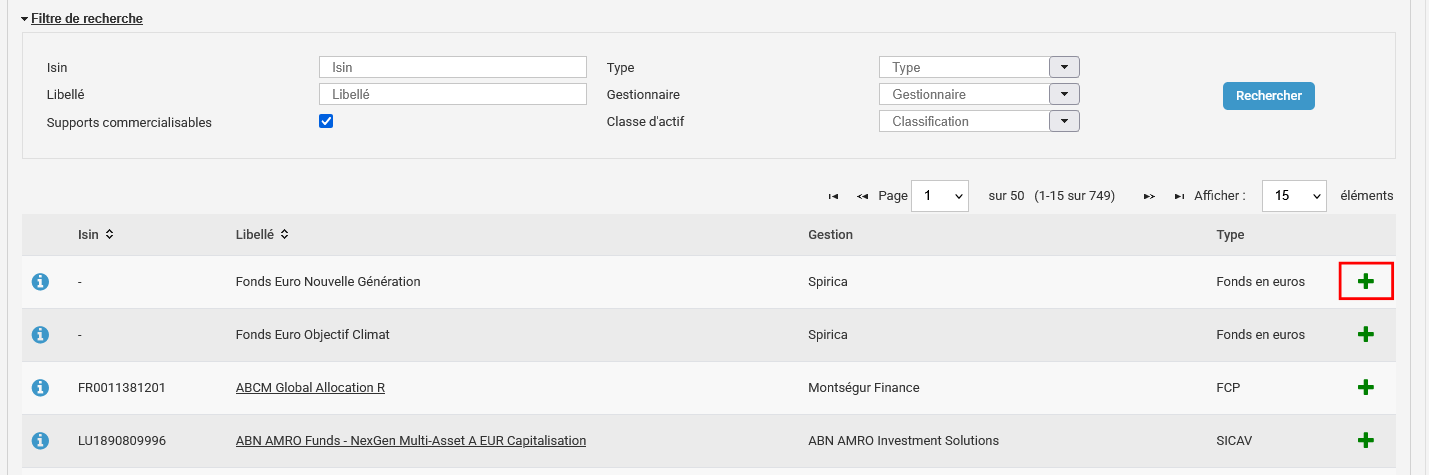Open the page number selector
This screenshot has height=475, width=1429.
pyautogui.click(x=939, y=196)
